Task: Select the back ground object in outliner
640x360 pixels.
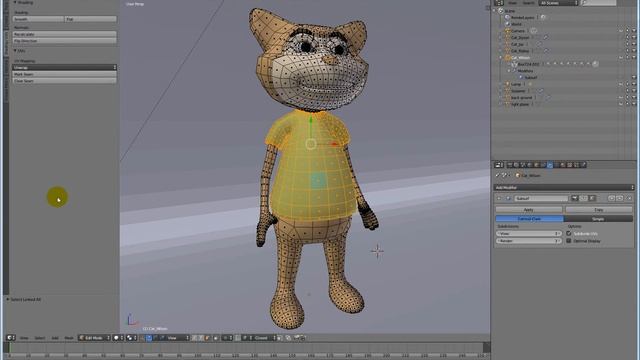Action: tap(521, 98)
